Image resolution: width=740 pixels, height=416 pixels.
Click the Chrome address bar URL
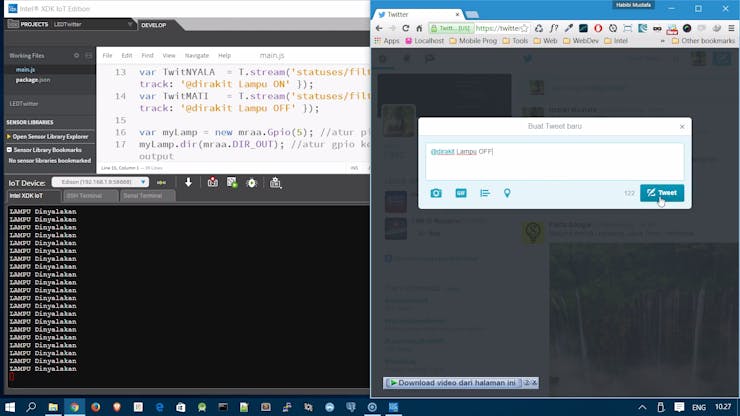[x=497, y=28]
